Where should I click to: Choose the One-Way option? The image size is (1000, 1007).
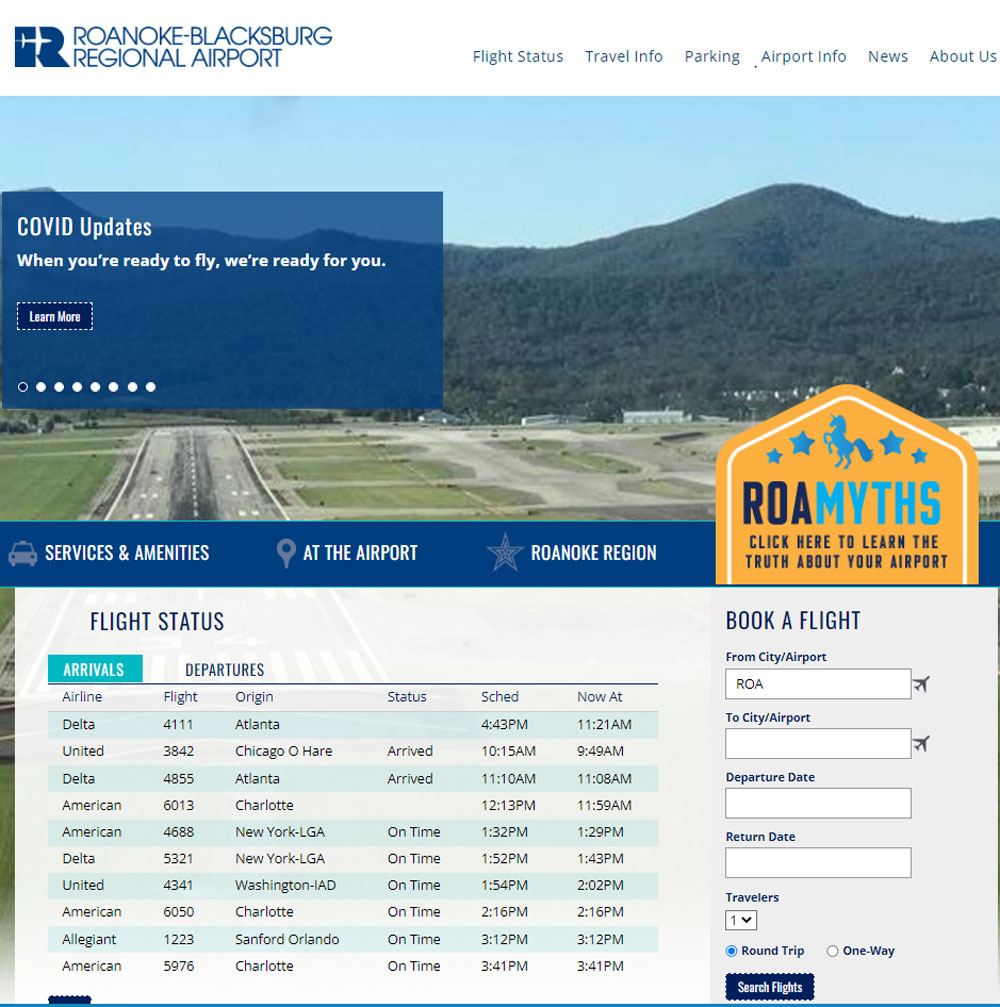pyautogui.click(x=832, y=951)
